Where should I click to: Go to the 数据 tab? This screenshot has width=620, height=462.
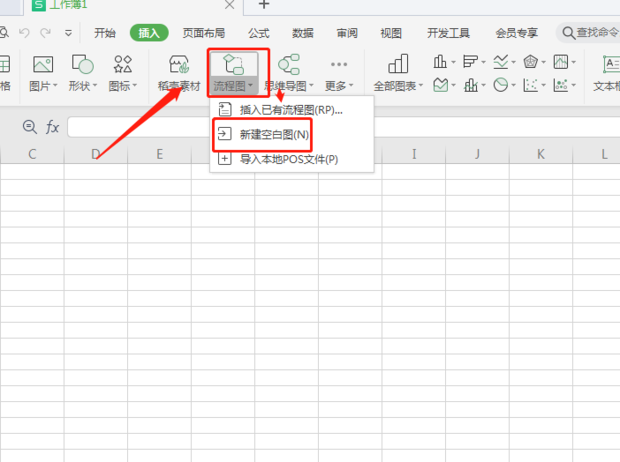(x=303, y=33)
